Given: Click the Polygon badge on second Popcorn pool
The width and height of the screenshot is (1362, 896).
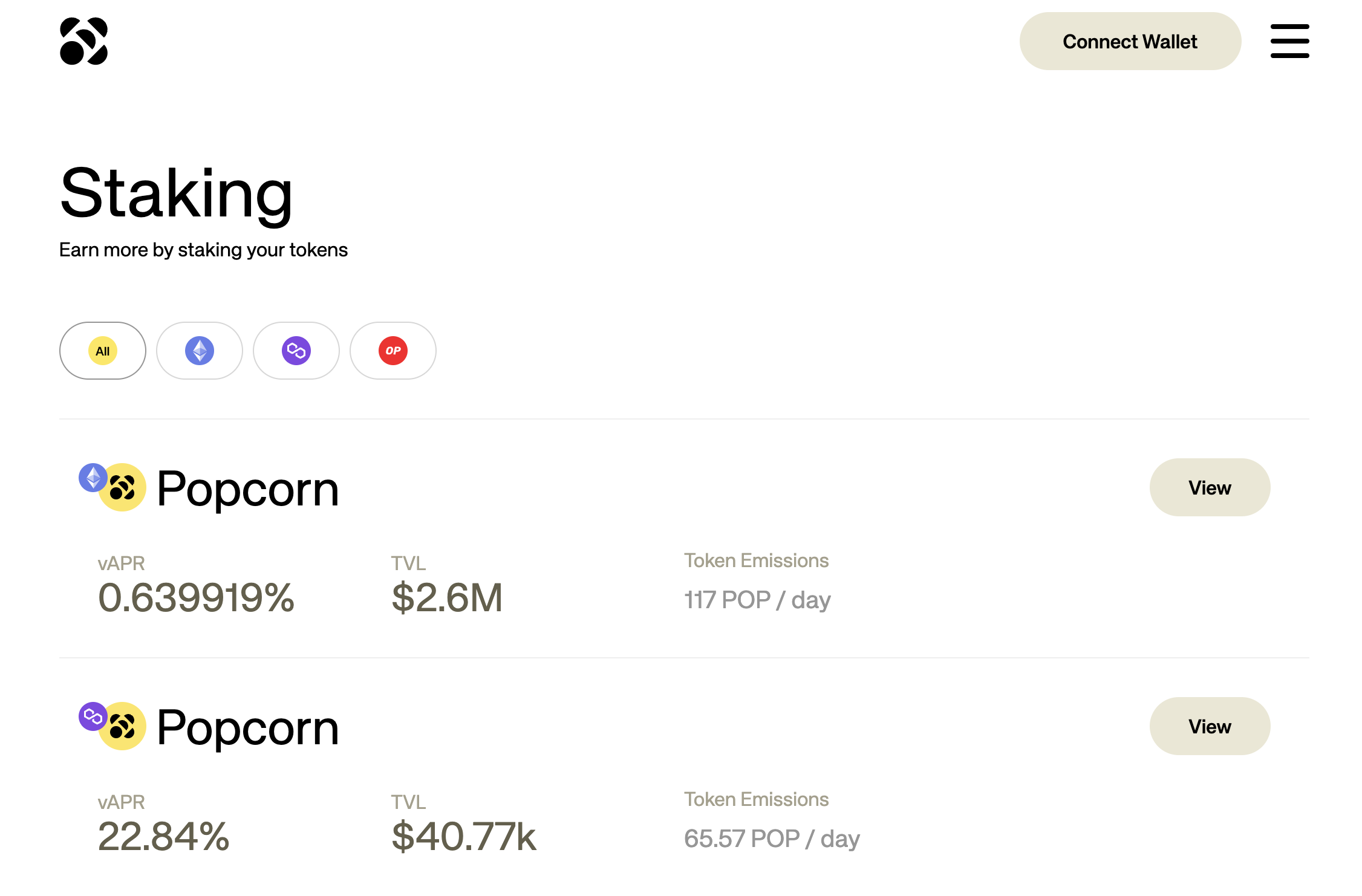Looking at the screenshot, I should coord(93,716).
